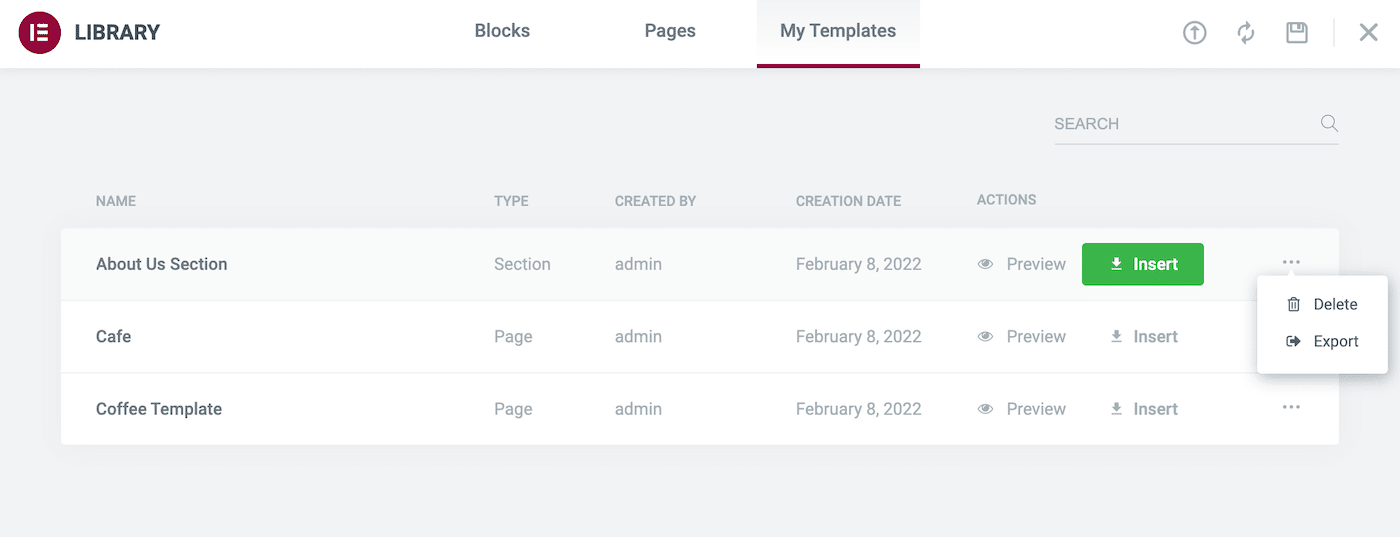This screenshot has height=537, width=1400.
Task: Preview the Cafe template
Action: [1022, 336]
